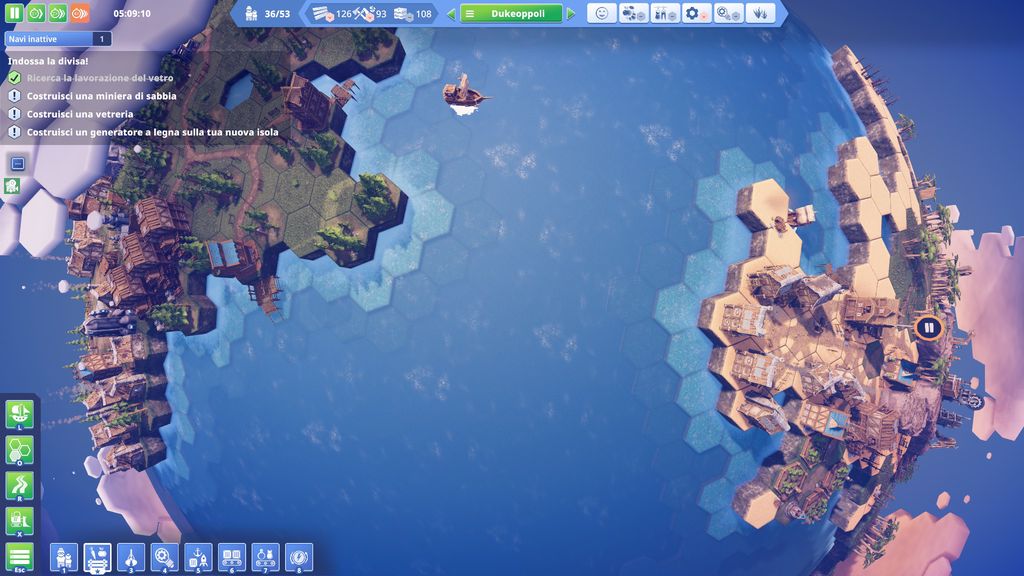
Task: Open the power energy build category
Action: 299,557
